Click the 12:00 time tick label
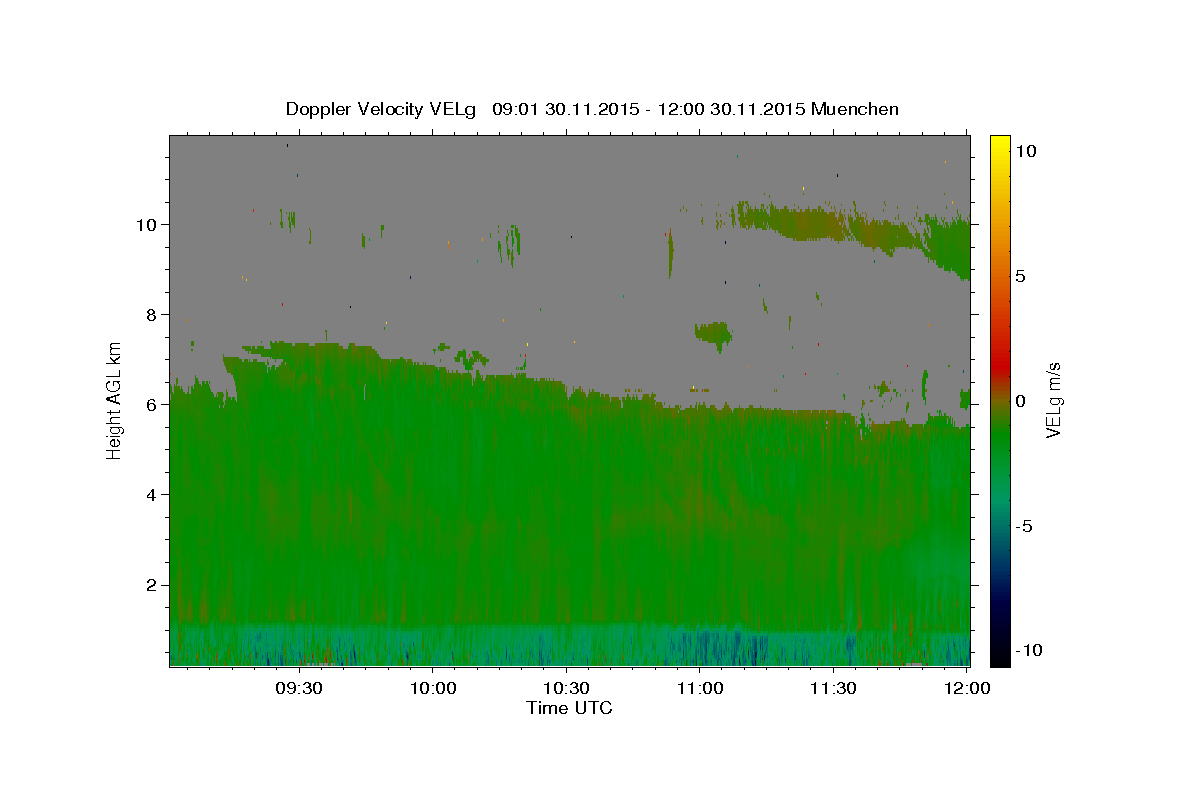 click(x=967, y=688)
